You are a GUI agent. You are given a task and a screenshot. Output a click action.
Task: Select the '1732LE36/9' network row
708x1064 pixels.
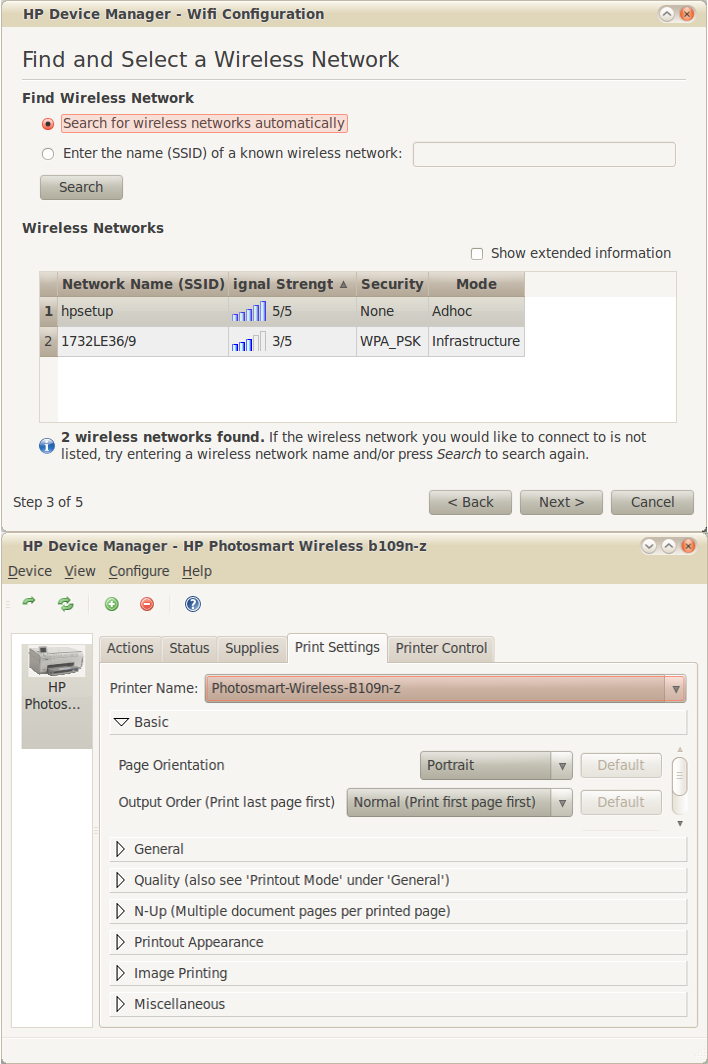click(x=282, y=341)
